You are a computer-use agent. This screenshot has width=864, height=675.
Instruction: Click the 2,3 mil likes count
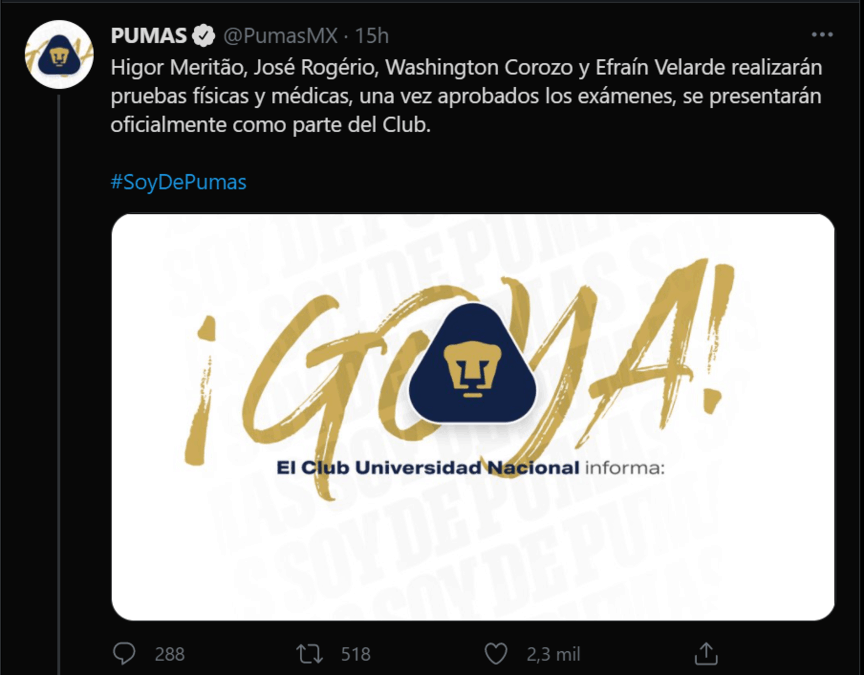click(x=553, y=654)
